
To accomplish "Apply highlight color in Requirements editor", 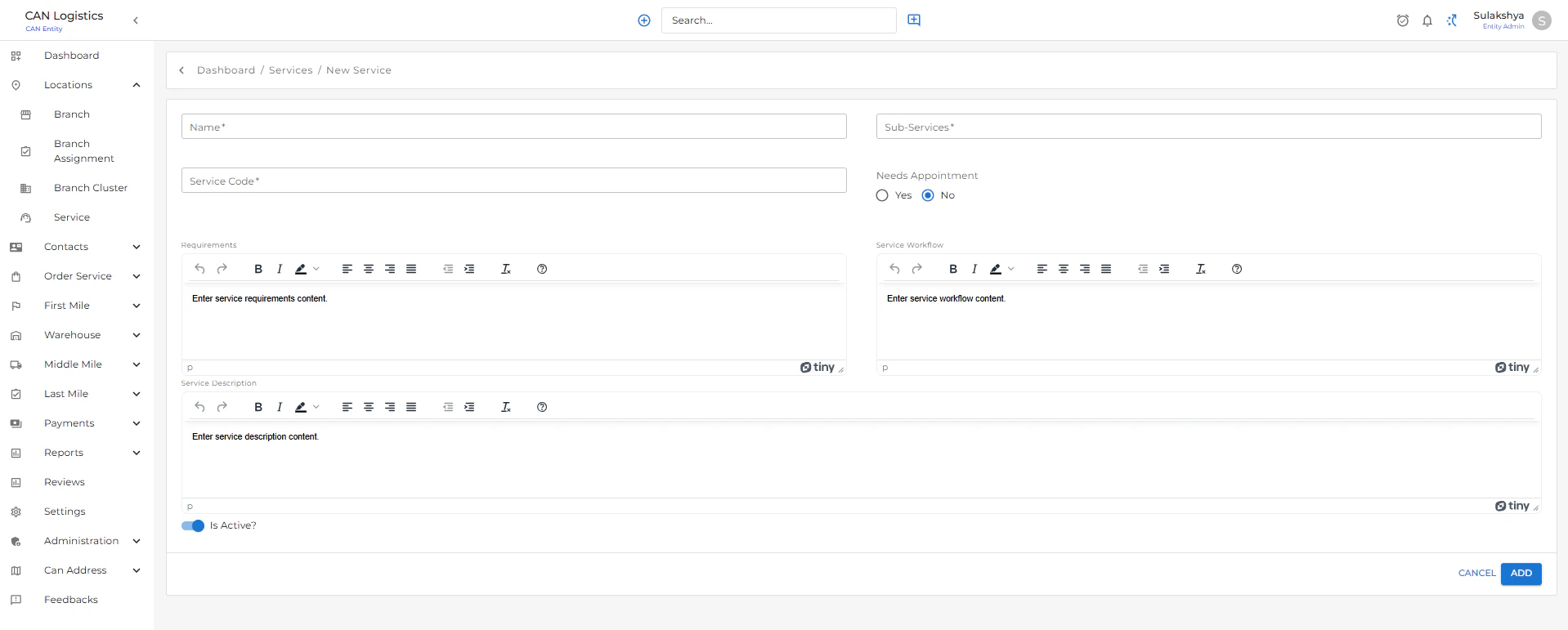I will pos(301,269).
